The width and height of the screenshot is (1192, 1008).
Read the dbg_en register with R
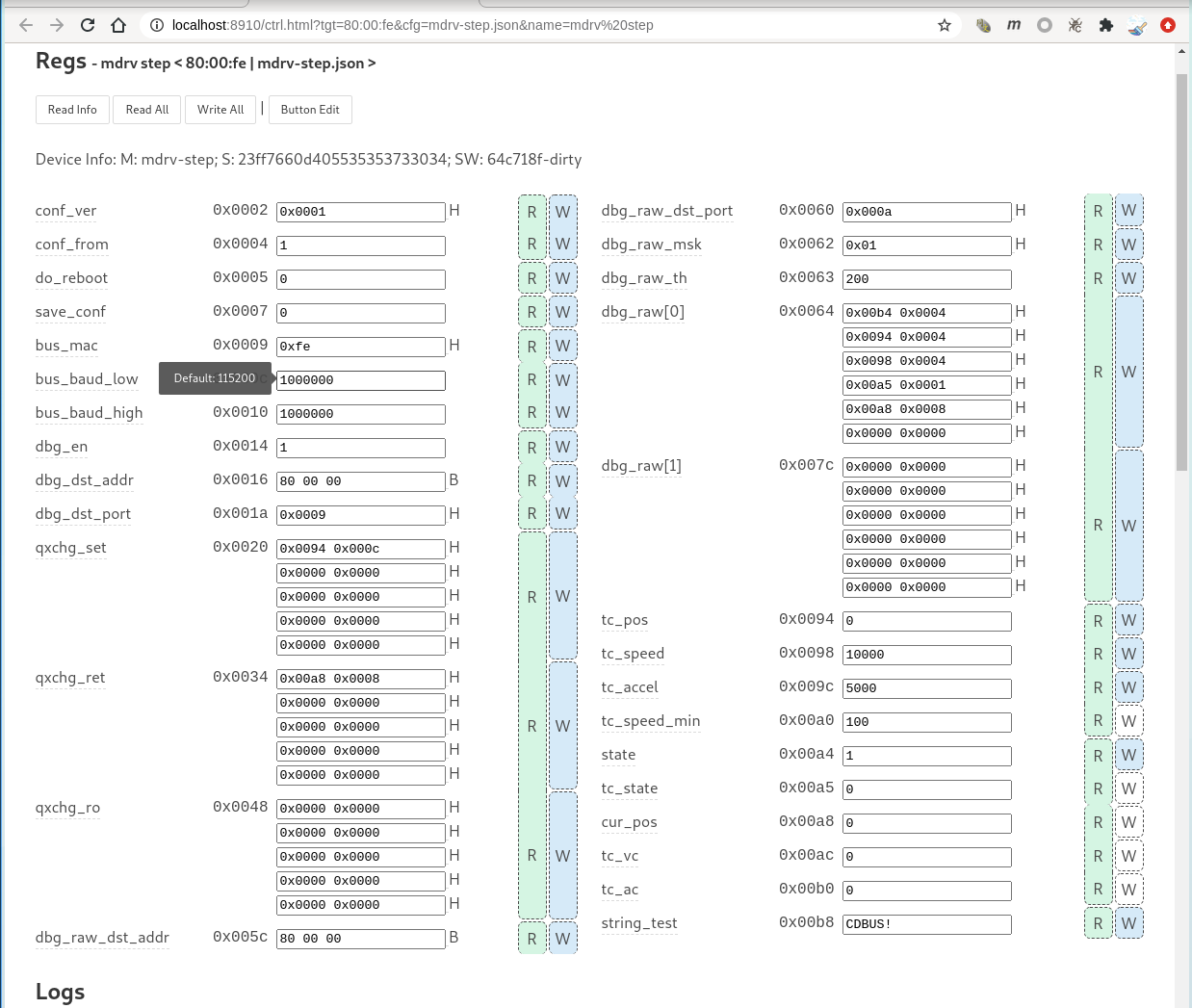tap(531, 447)
